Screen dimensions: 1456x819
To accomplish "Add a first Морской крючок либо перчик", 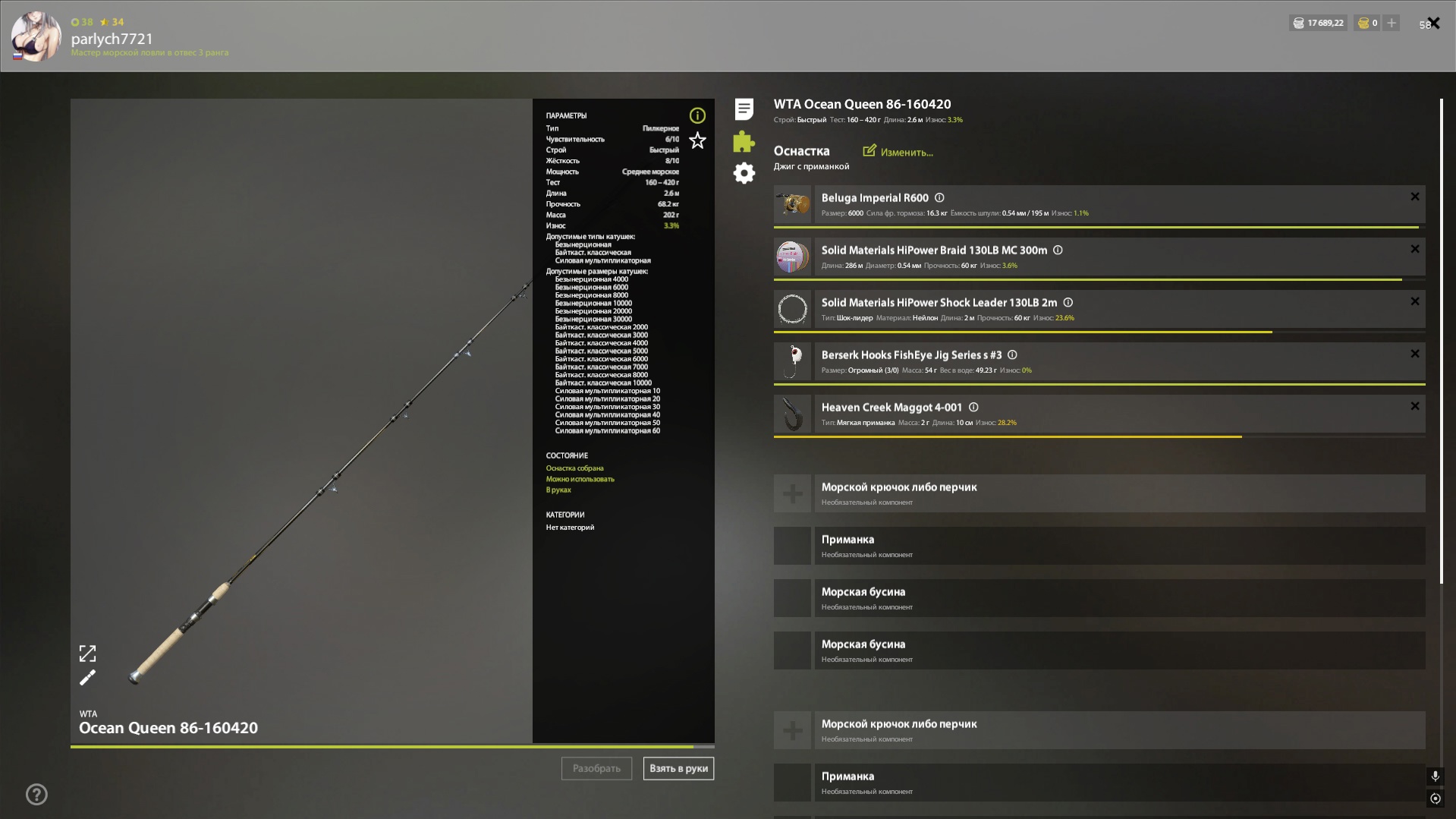I will pyautogui.click(x=1099, y=493).
